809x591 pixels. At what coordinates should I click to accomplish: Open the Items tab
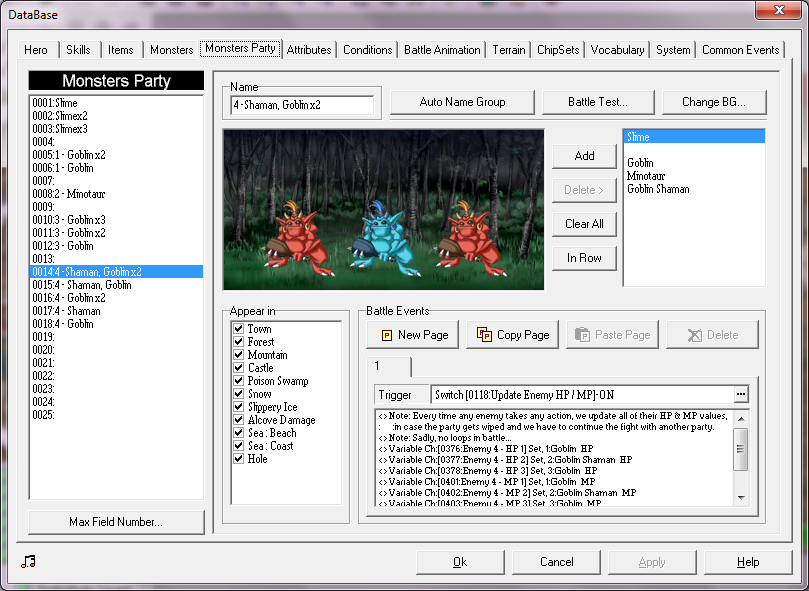[x=120, y=50]
